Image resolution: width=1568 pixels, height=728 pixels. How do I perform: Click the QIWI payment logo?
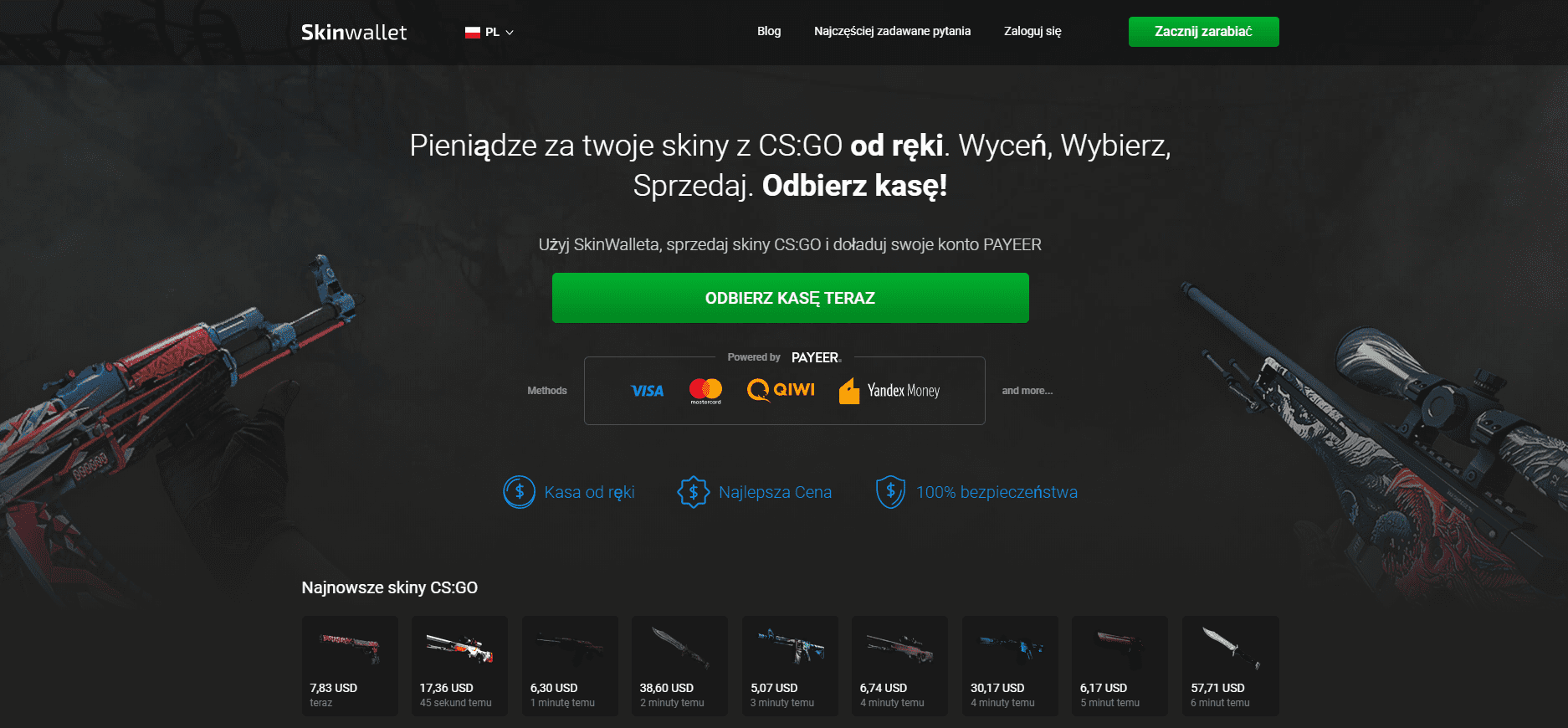[781, 390]
